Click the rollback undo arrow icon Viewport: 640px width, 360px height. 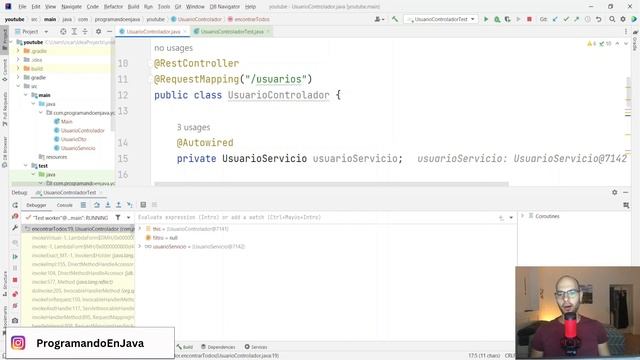pos(598,19)
